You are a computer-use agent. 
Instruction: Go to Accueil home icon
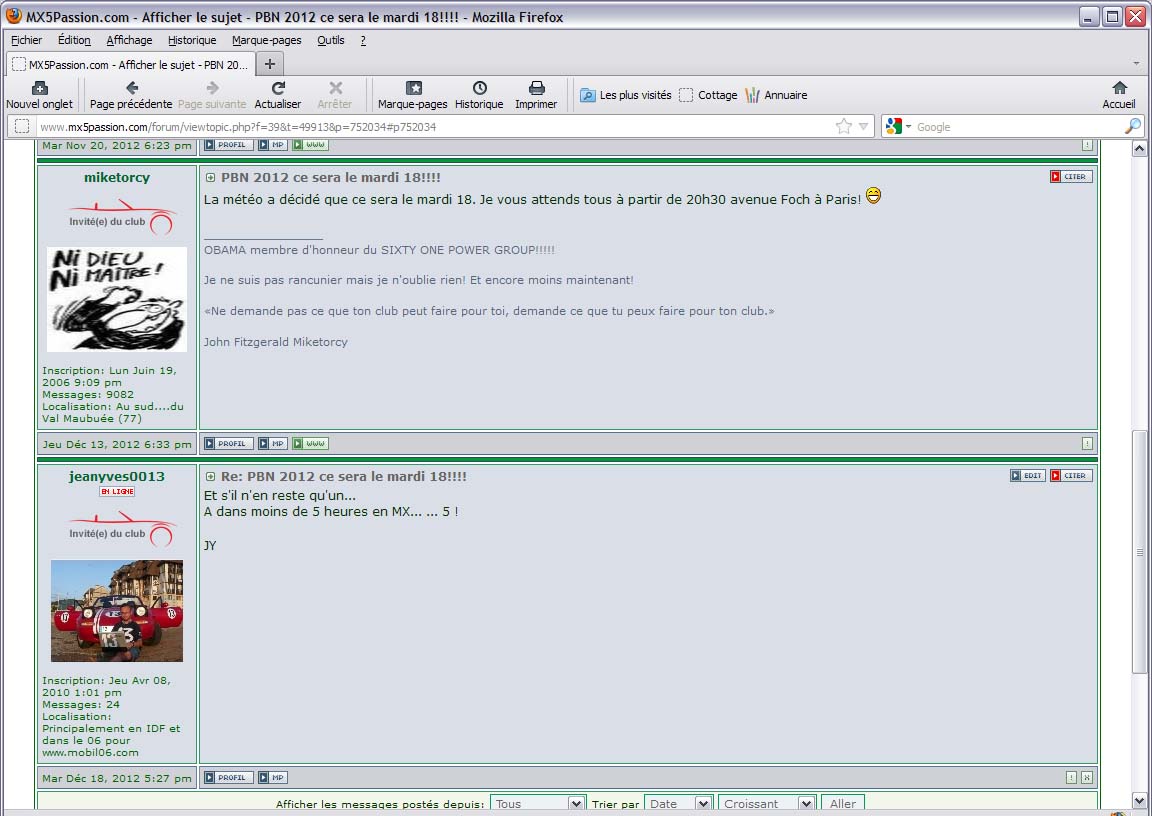1119,89
